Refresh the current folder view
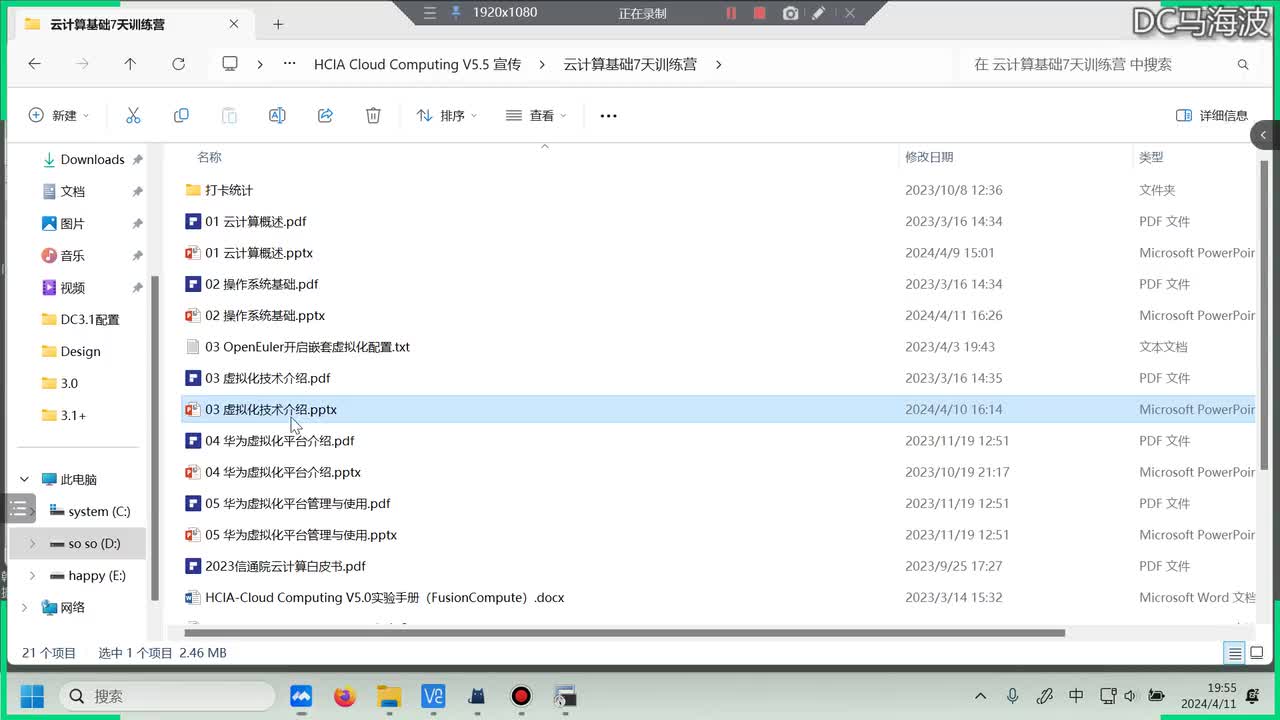 178,64
